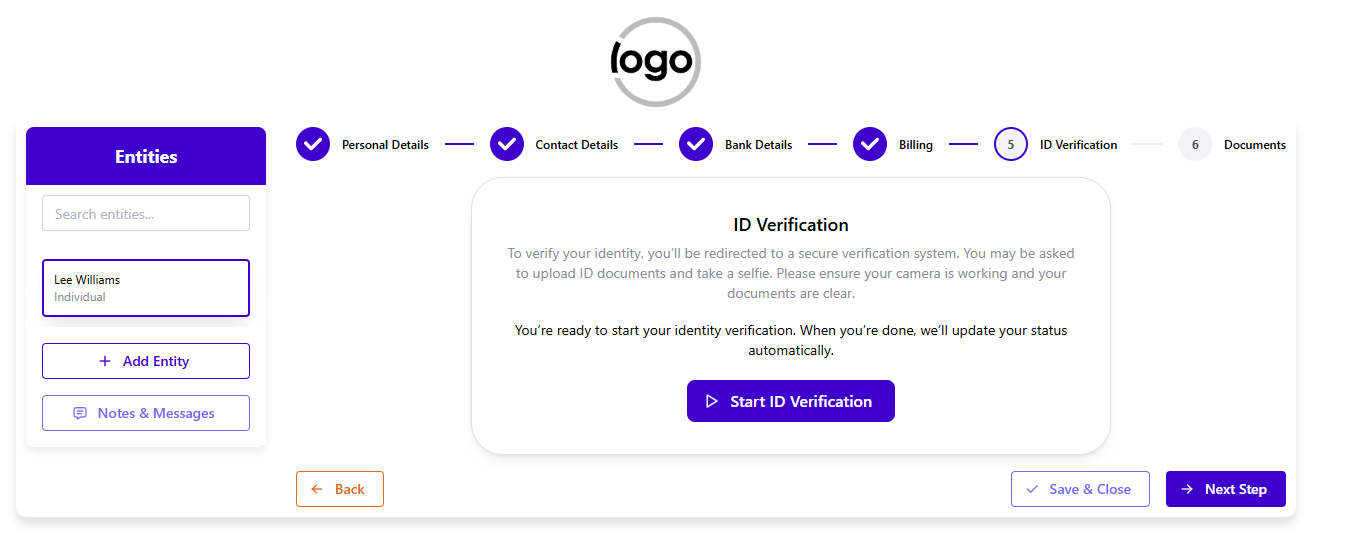This screenshot has height=542, width=1357.
Task: Click the logo at the top
Action: pos(655,62)
